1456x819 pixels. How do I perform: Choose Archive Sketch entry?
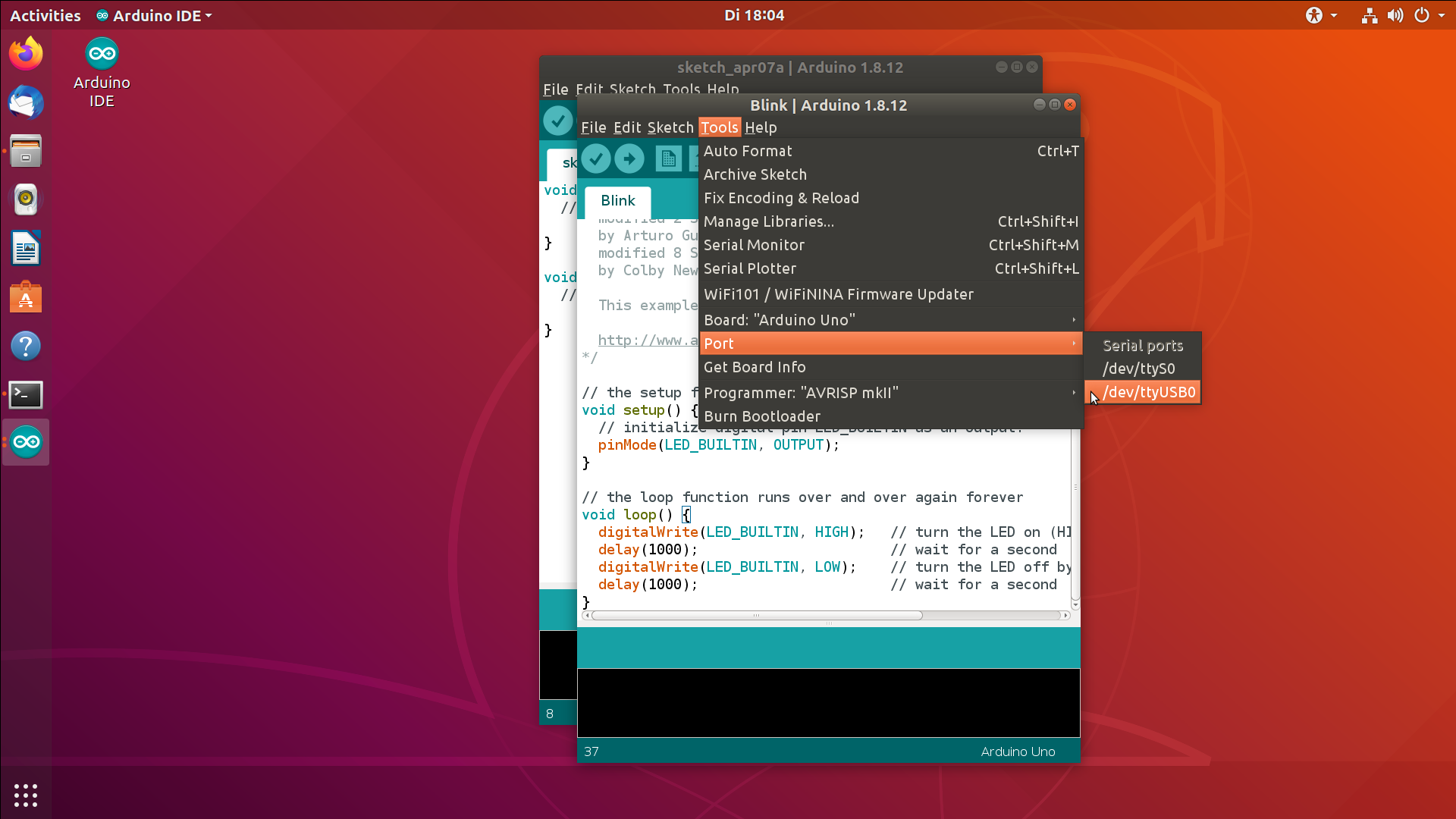pos(890,174)
